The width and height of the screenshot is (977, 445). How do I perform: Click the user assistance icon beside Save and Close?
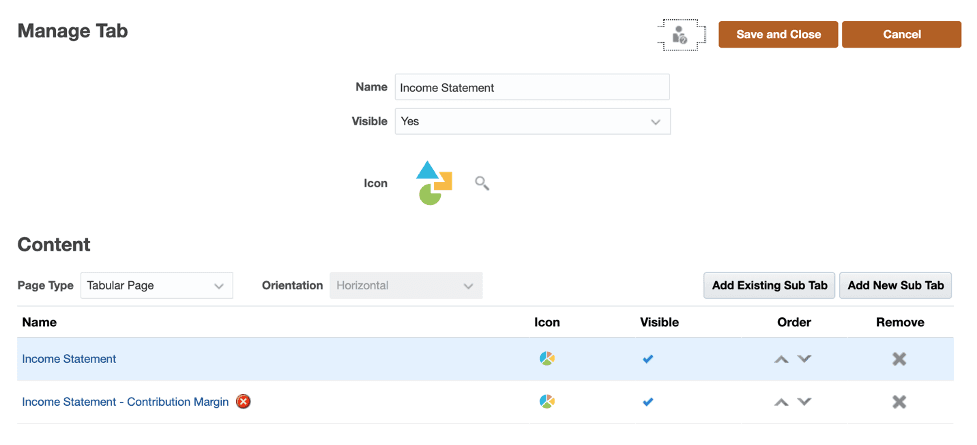coord(681,35)
